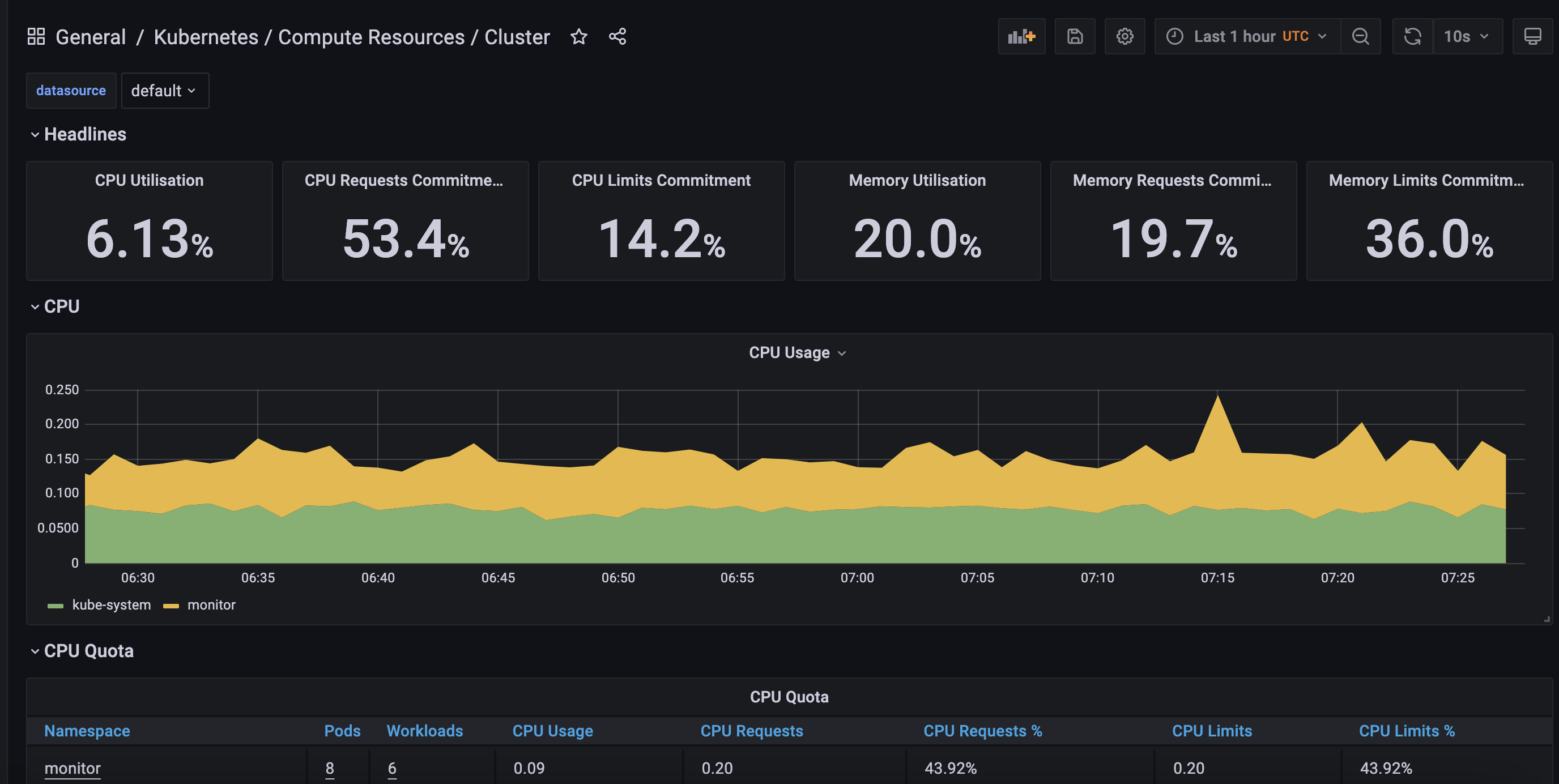Image resolution: width=1559 pixels, height=784 pixels.
Task: Toggle kube-system series in legend
Action: pos(111,605)
